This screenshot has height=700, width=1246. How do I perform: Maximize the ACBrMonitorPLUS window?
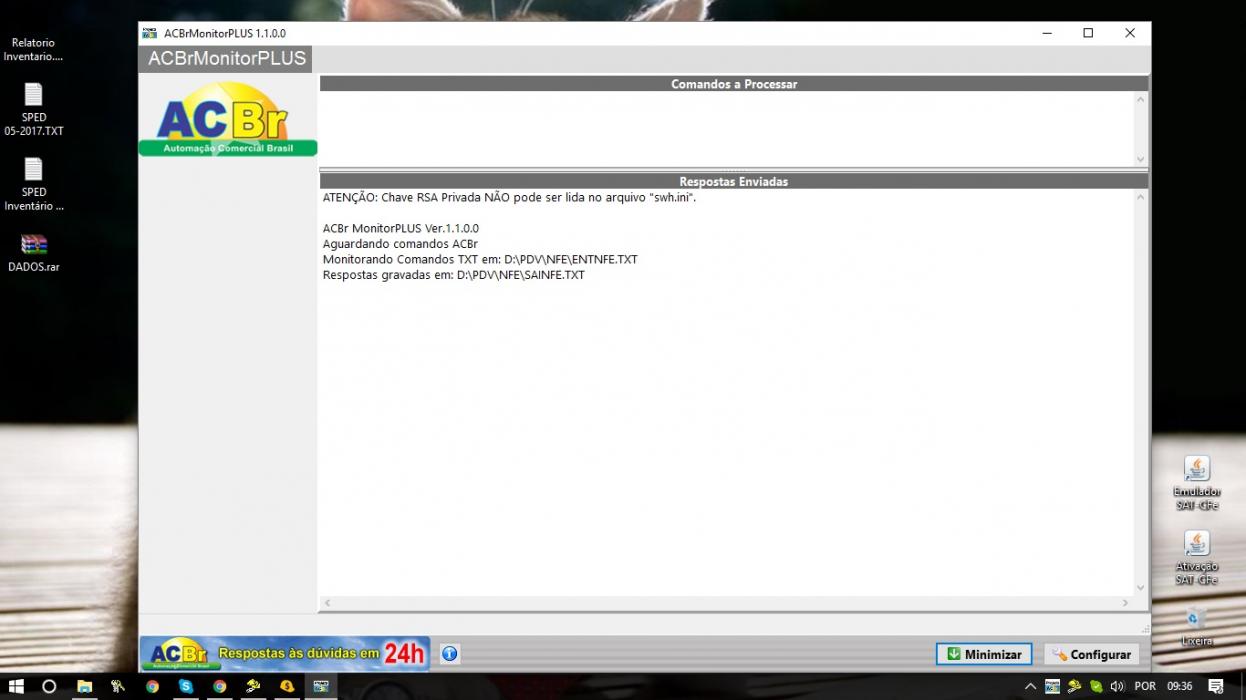point(1088,33)
